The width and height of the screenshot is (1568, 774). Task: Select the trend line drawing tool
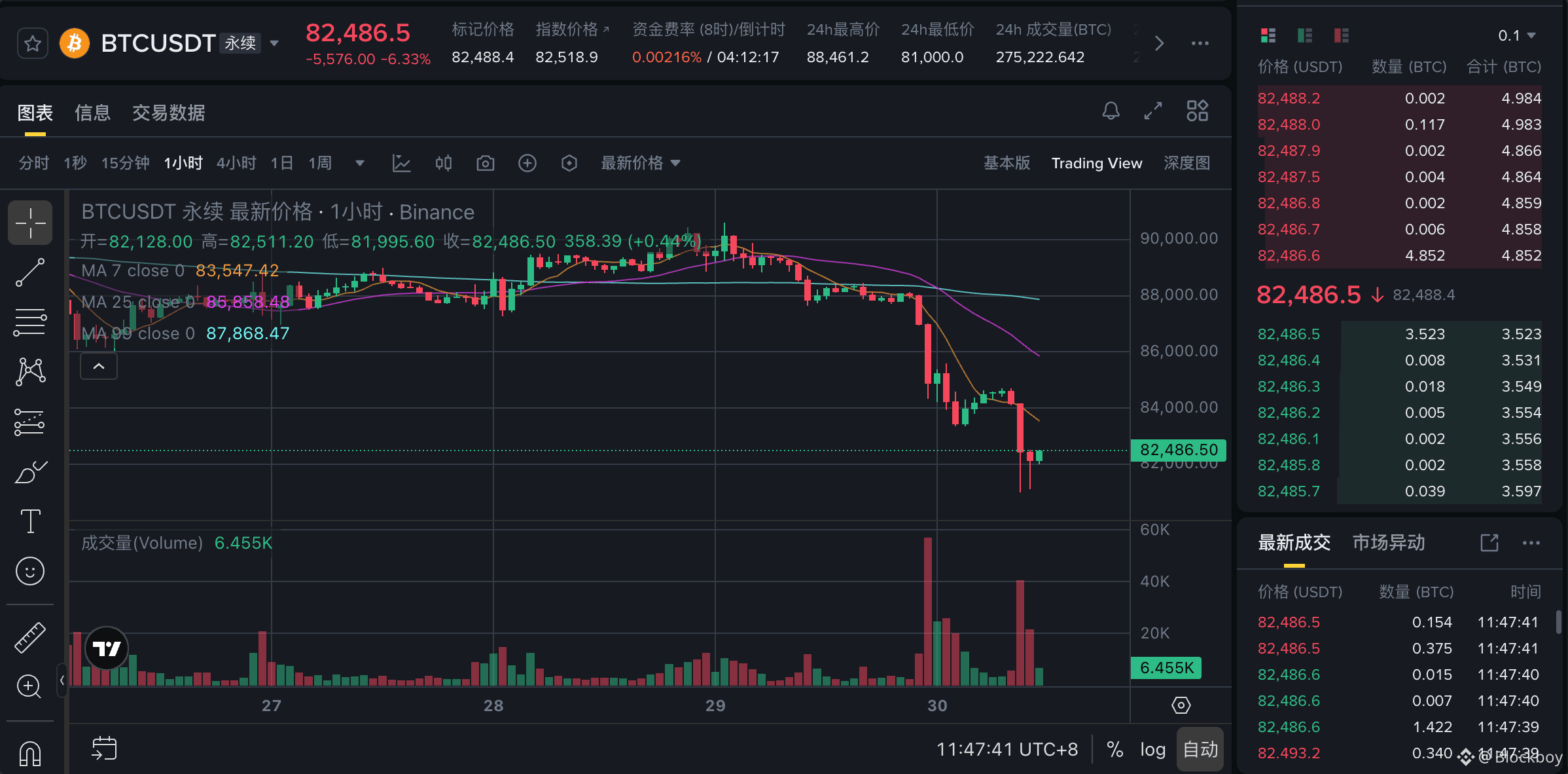30,272
